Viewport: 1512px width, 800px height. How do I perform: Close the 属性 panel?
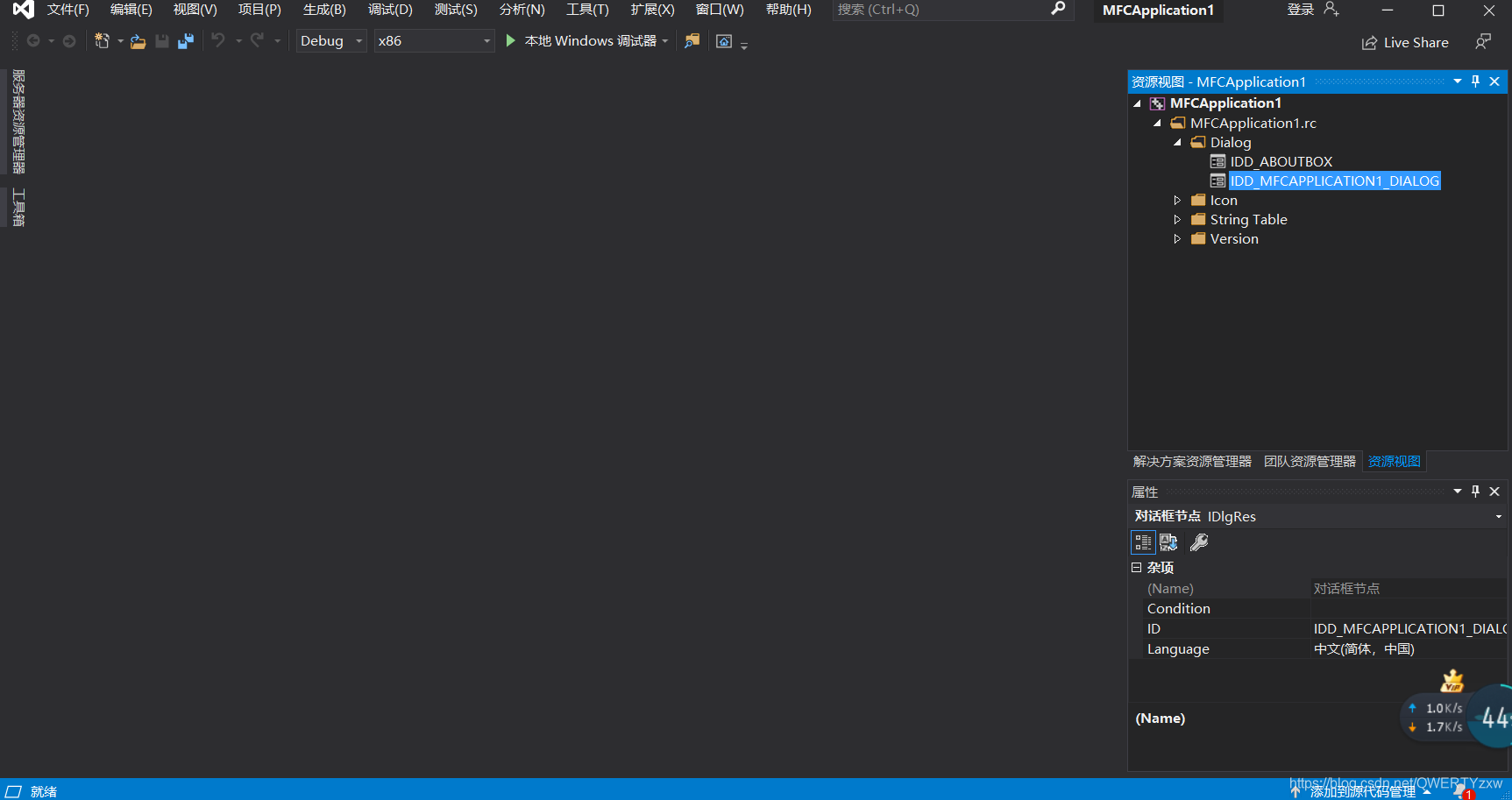tap(1494, 492)
